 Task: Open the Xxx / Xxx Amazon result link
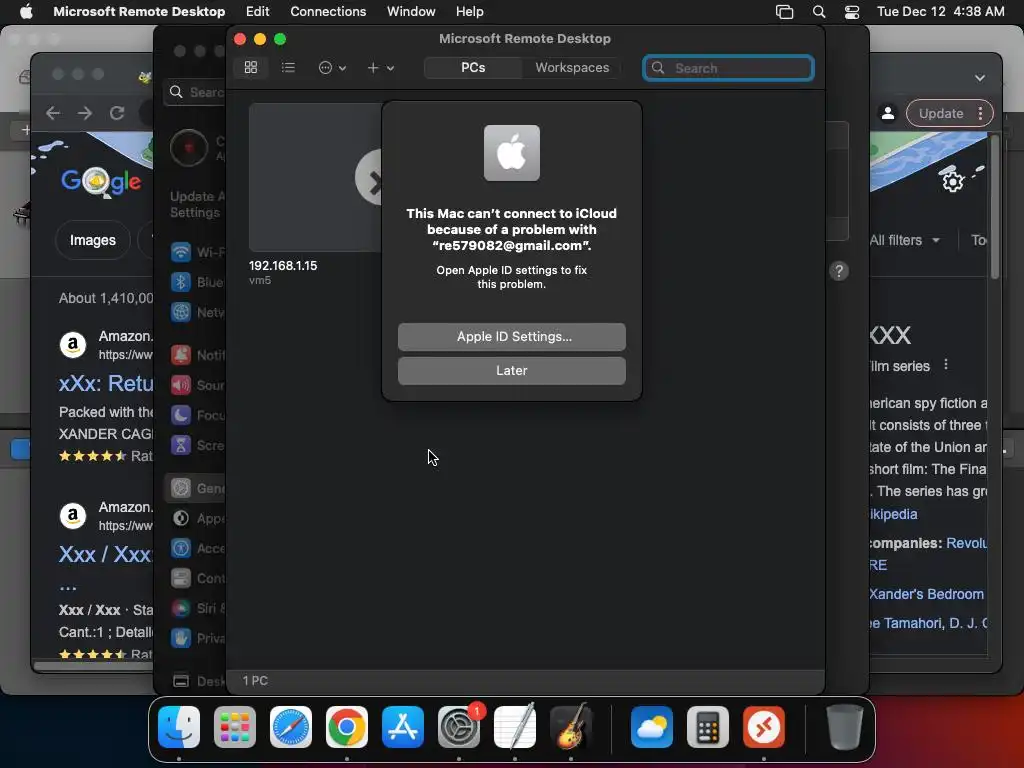[106, 554]
